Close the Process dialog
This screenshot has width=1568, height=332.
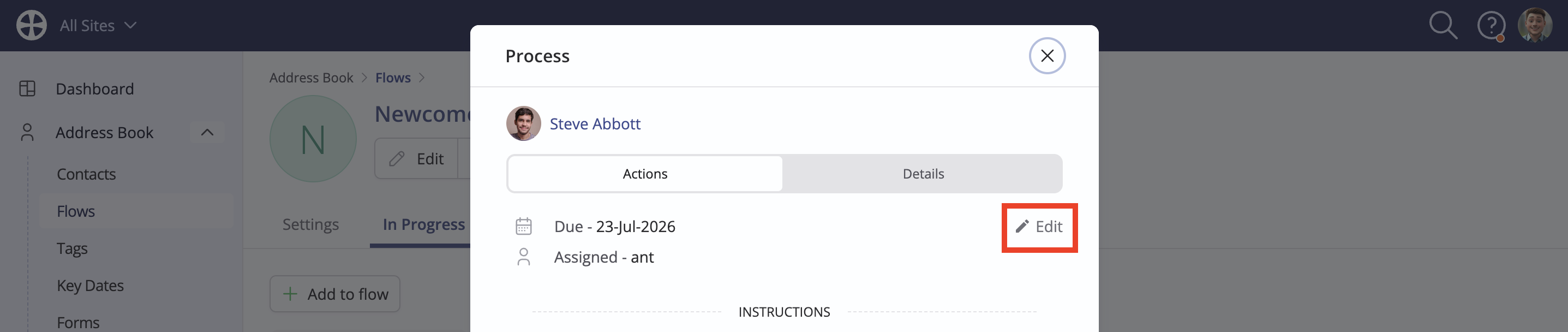[x=1047, y=56]
